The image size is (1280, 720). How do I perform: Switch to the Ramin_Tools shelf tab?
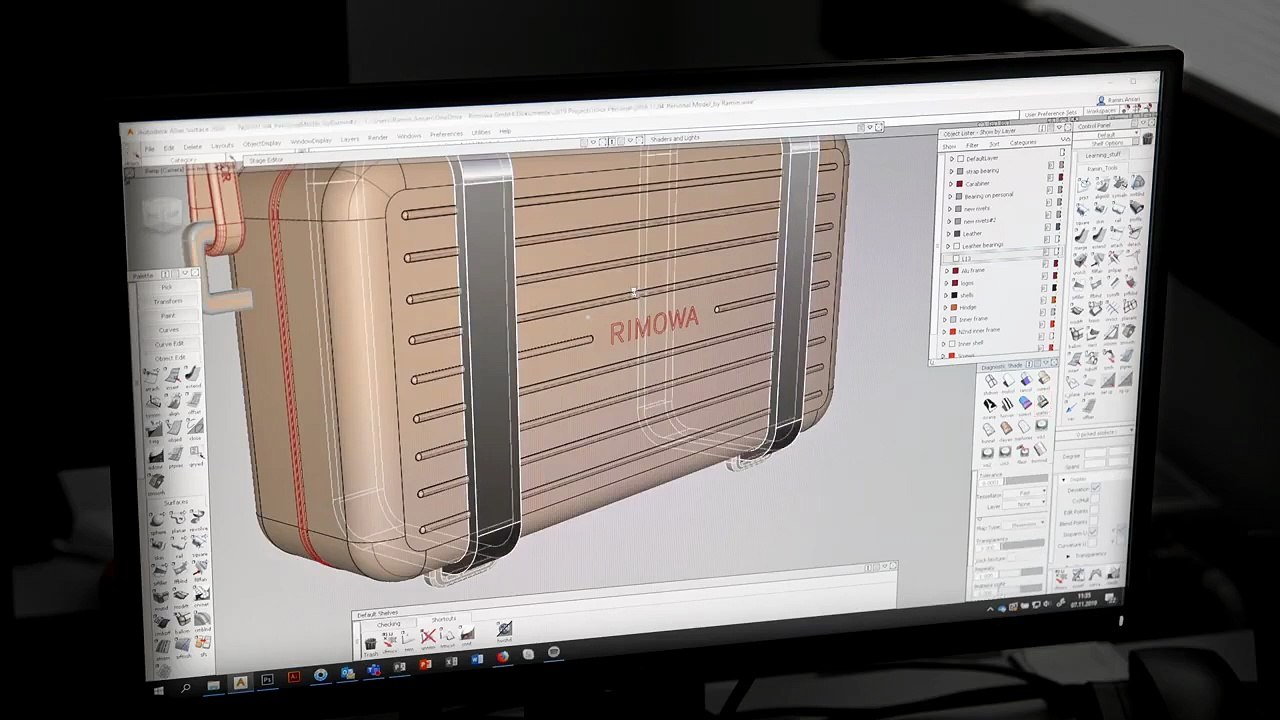1103,168
